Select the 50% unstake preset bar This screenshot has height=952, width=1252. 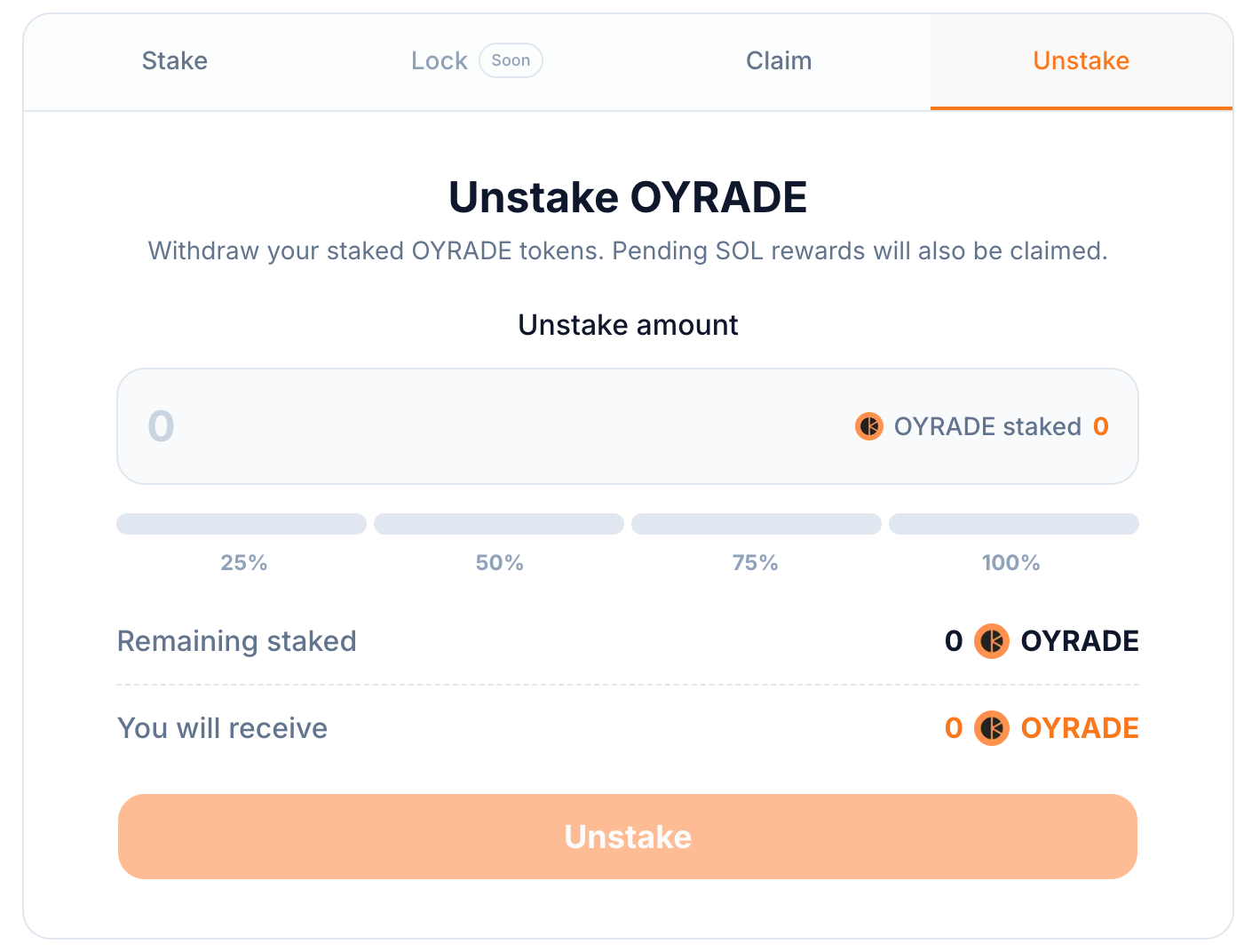coord(498,524)
